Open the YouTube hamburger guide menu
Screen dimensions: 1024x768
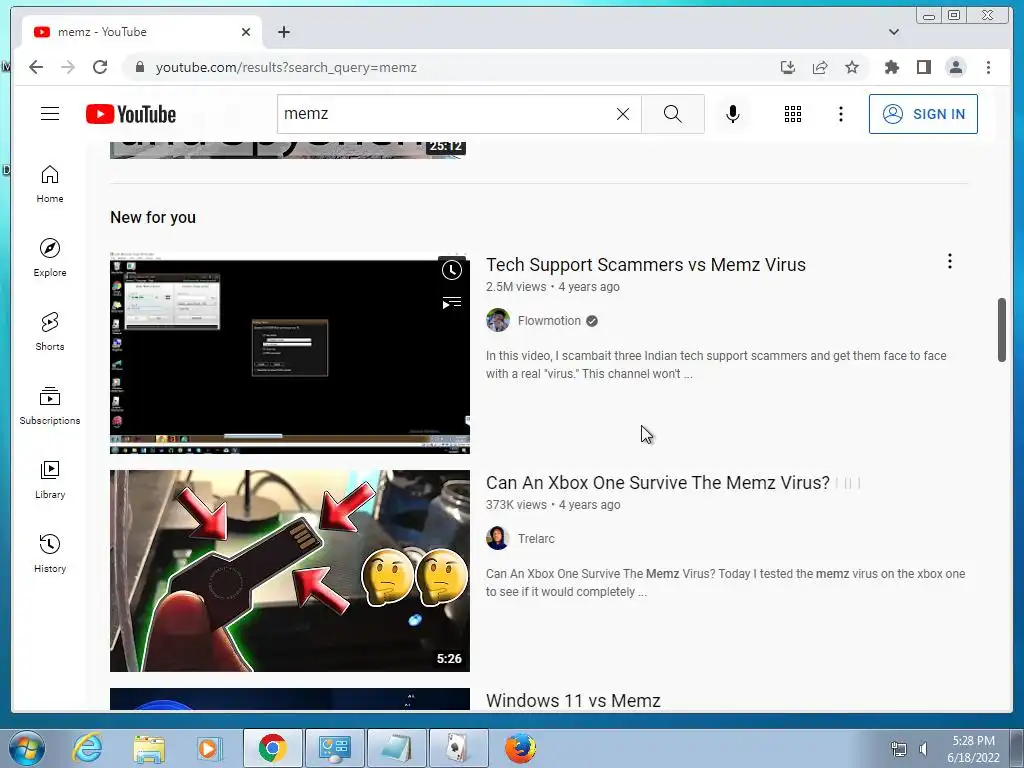pyautogui.click(x=50, y=114)
